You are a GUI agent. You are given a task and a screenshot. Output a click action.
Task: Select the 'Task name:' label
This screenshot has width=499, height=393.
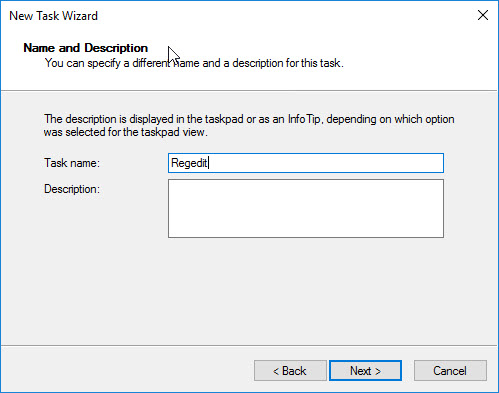coord(72,163)
